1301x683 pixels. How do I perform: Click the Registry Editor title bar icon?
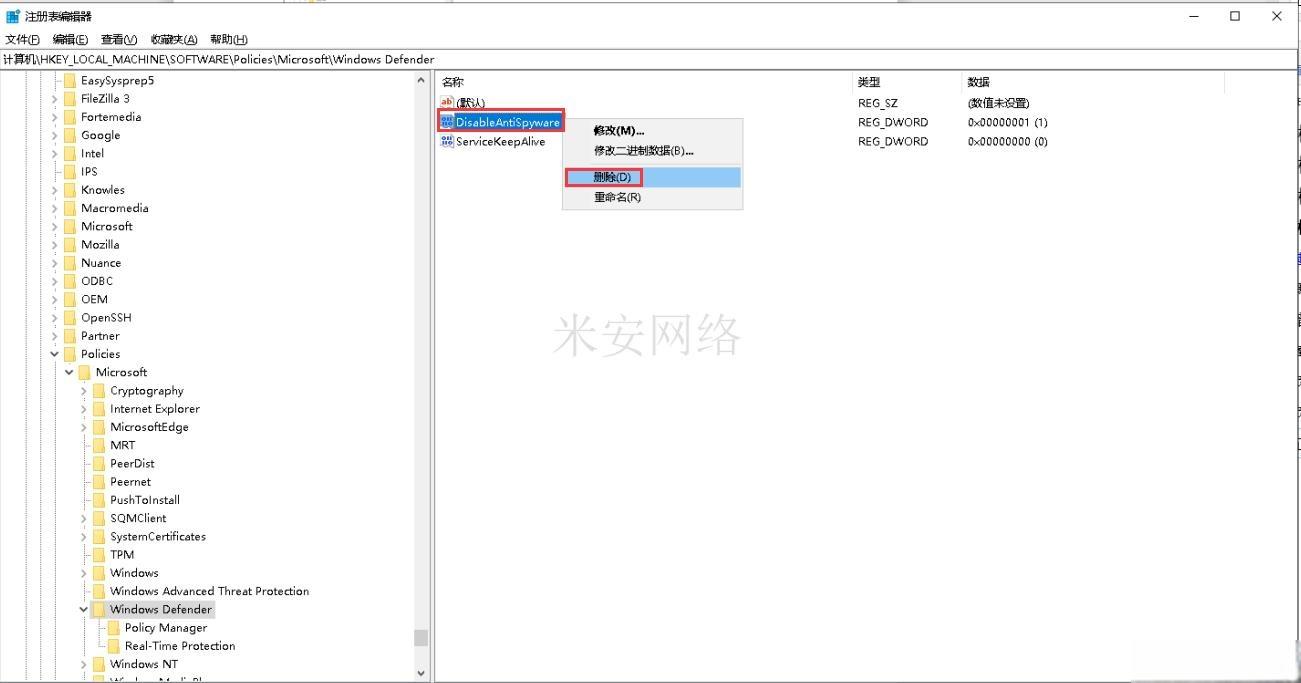pyautogui.click(x=13, y=16)
